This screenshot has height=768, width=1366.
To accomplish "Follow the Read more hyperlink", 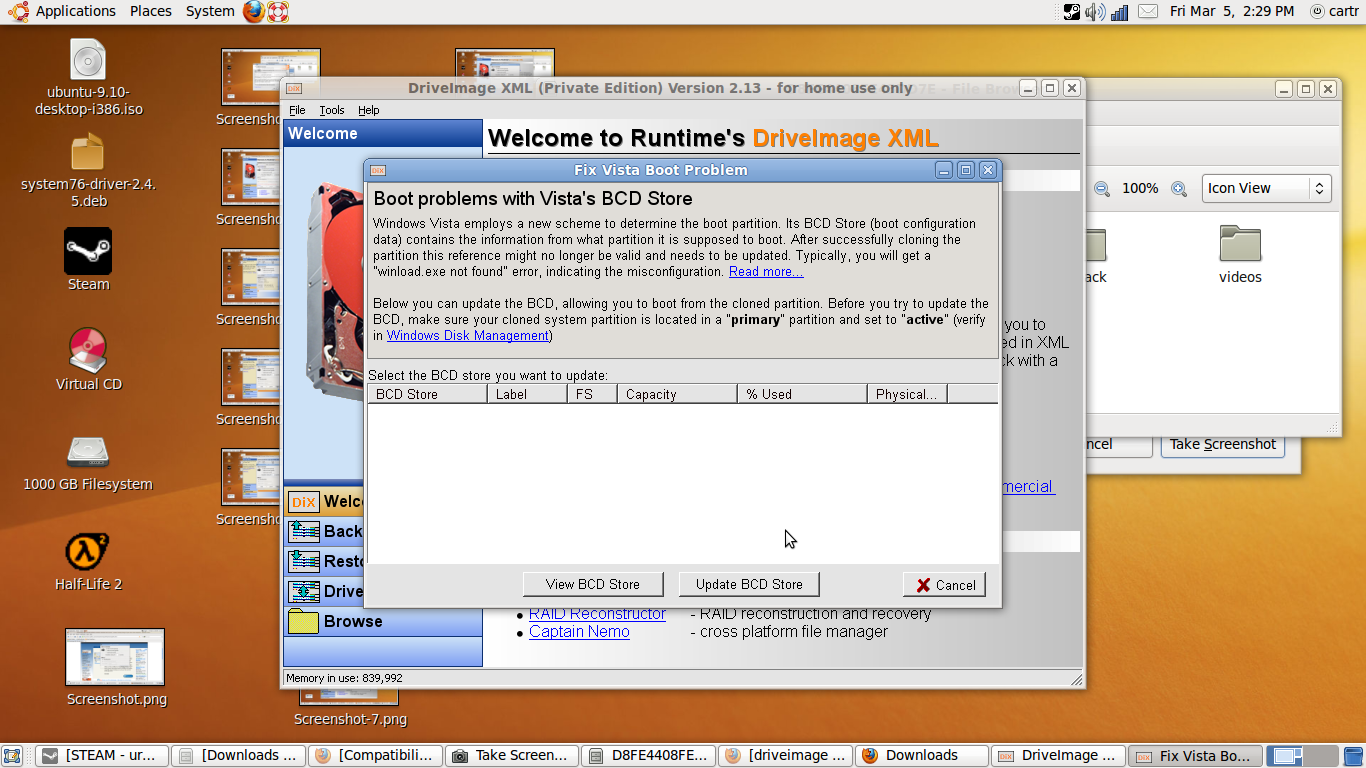I will point(765,271).
